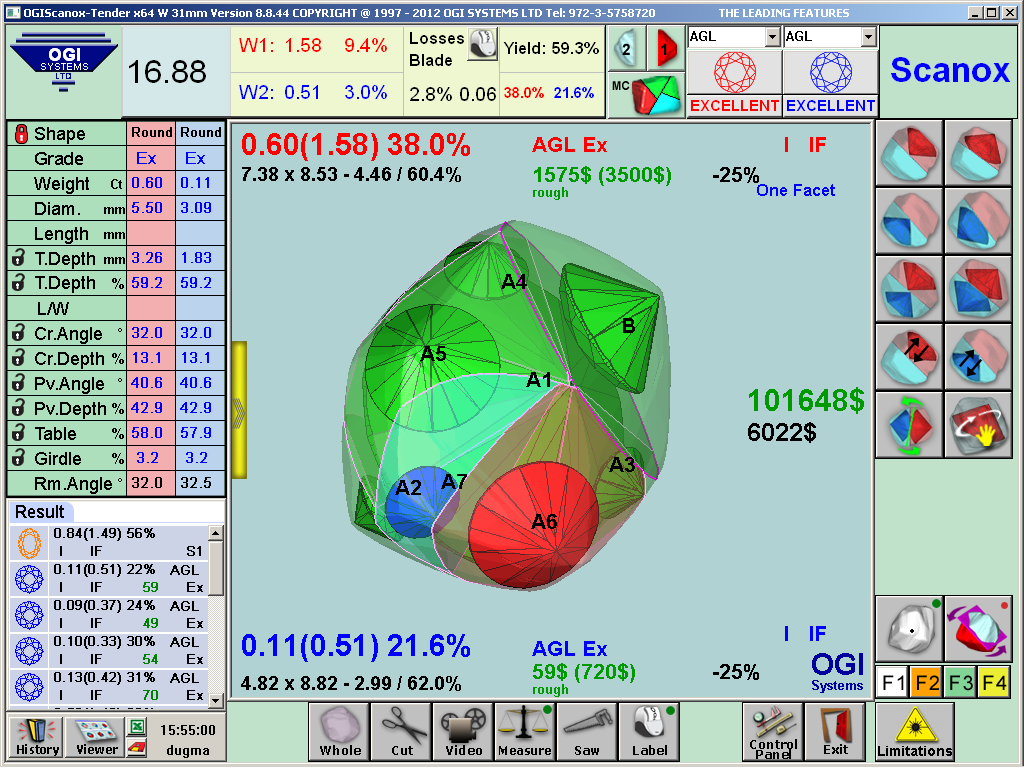Select the Saw tool

click(586, 732)
